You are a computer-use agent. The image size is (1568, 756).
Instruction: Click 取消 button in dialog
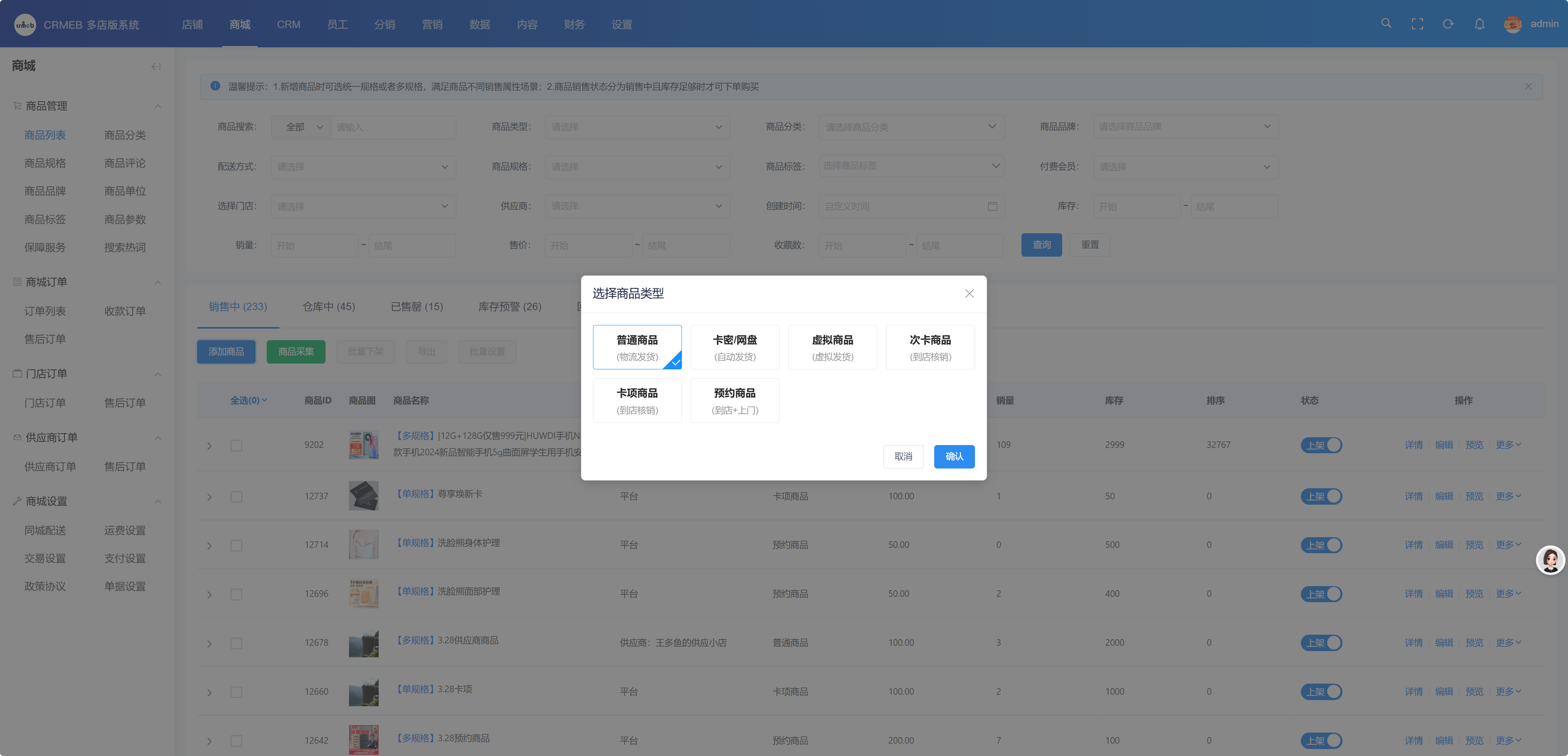tap(903, 457)
